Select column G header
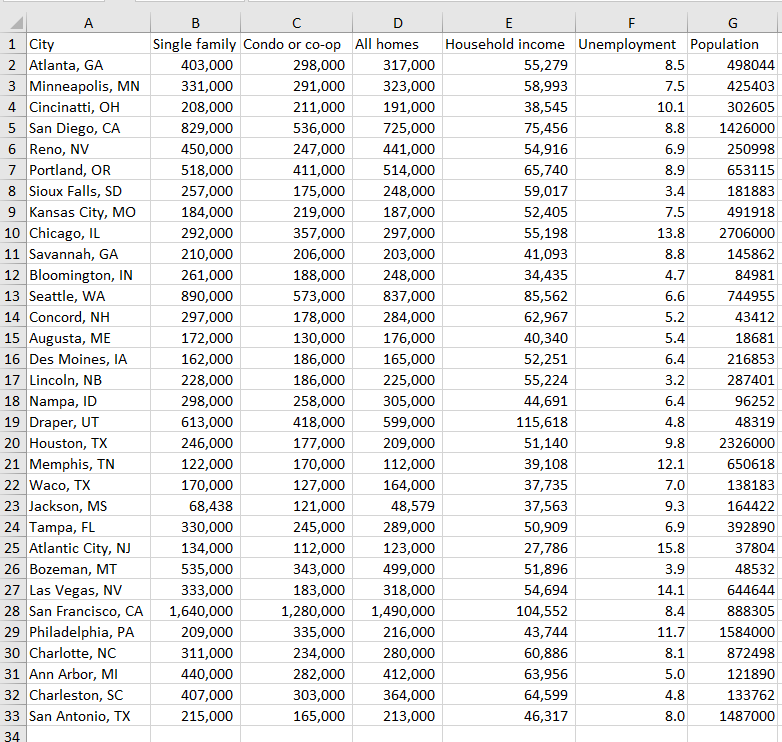 (x=732, y=23)
